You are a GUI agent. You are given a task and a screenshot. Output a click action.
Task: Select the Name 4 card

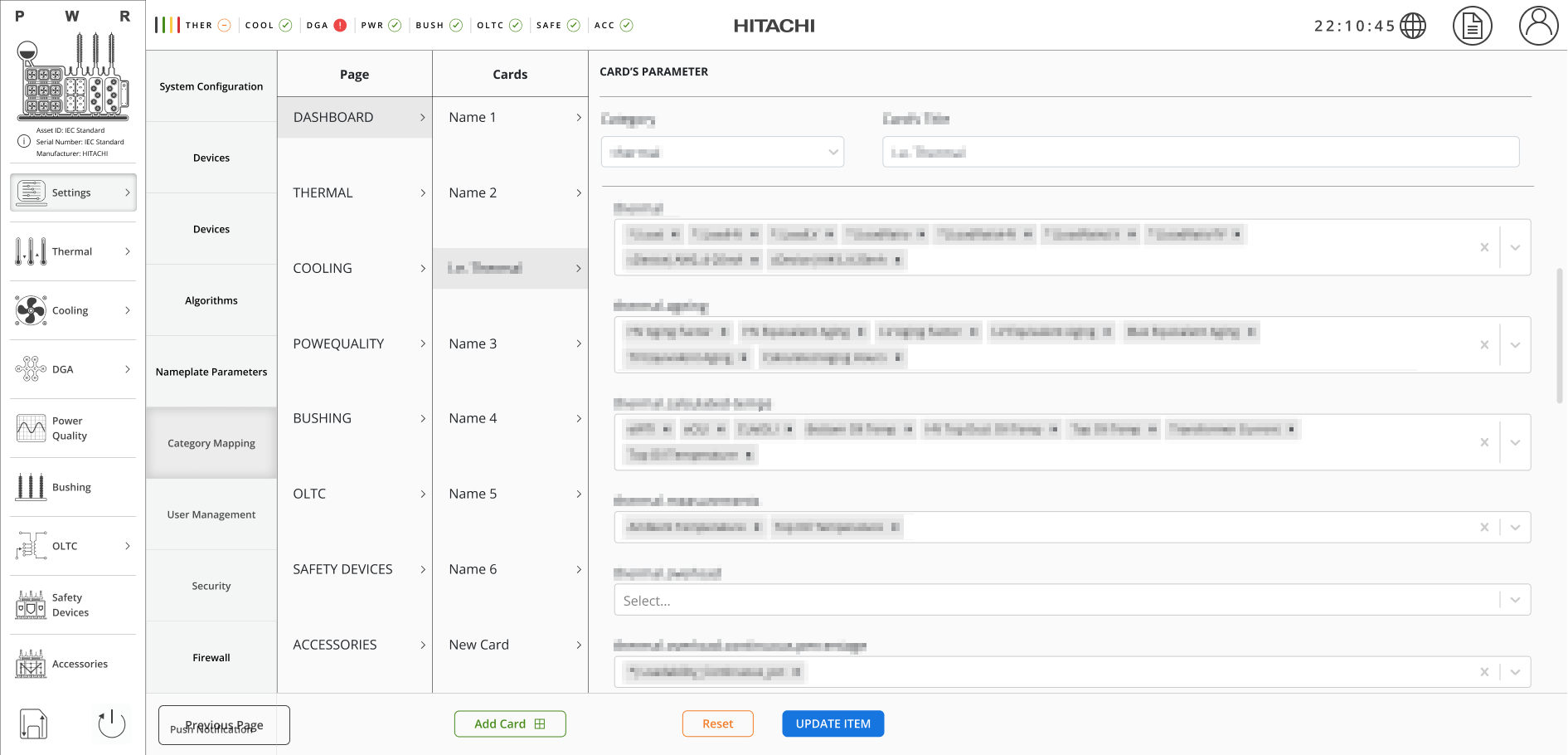pos(511,418)
